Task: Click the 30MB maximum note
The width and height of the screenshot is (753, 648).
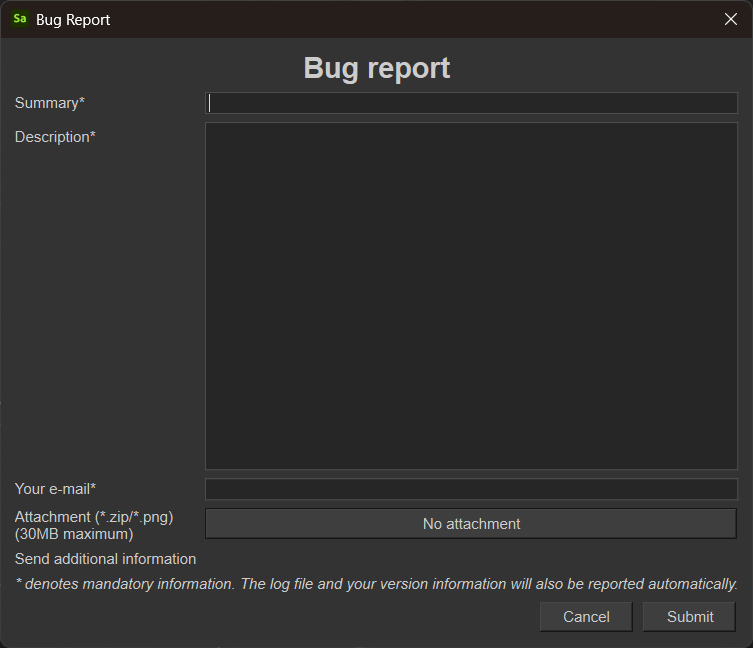Action: pos(74,534)
